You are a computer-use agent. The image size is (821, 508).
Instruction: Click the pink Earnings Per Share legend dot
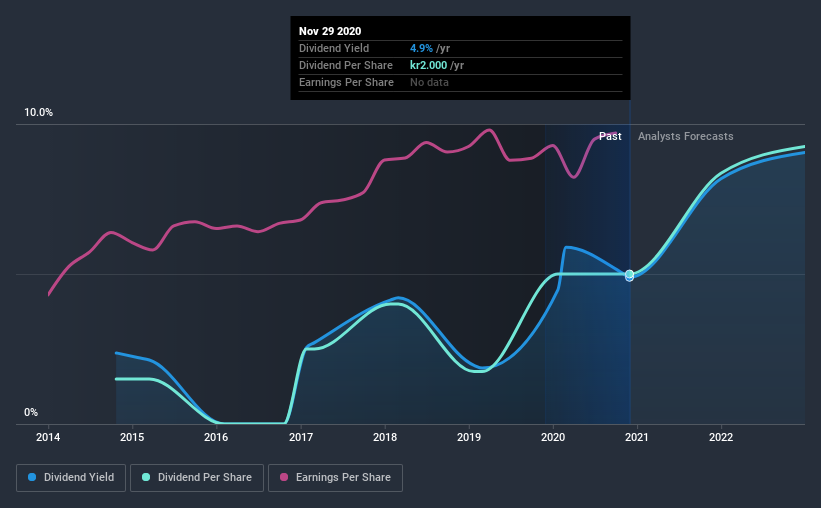[x=284, y=477]
